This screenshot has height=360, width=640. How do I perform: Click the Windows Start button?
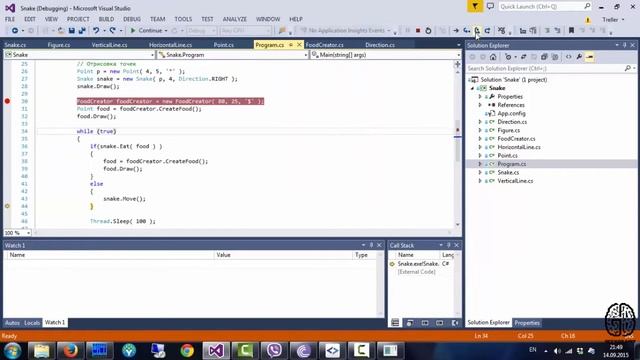pos(12,351)
